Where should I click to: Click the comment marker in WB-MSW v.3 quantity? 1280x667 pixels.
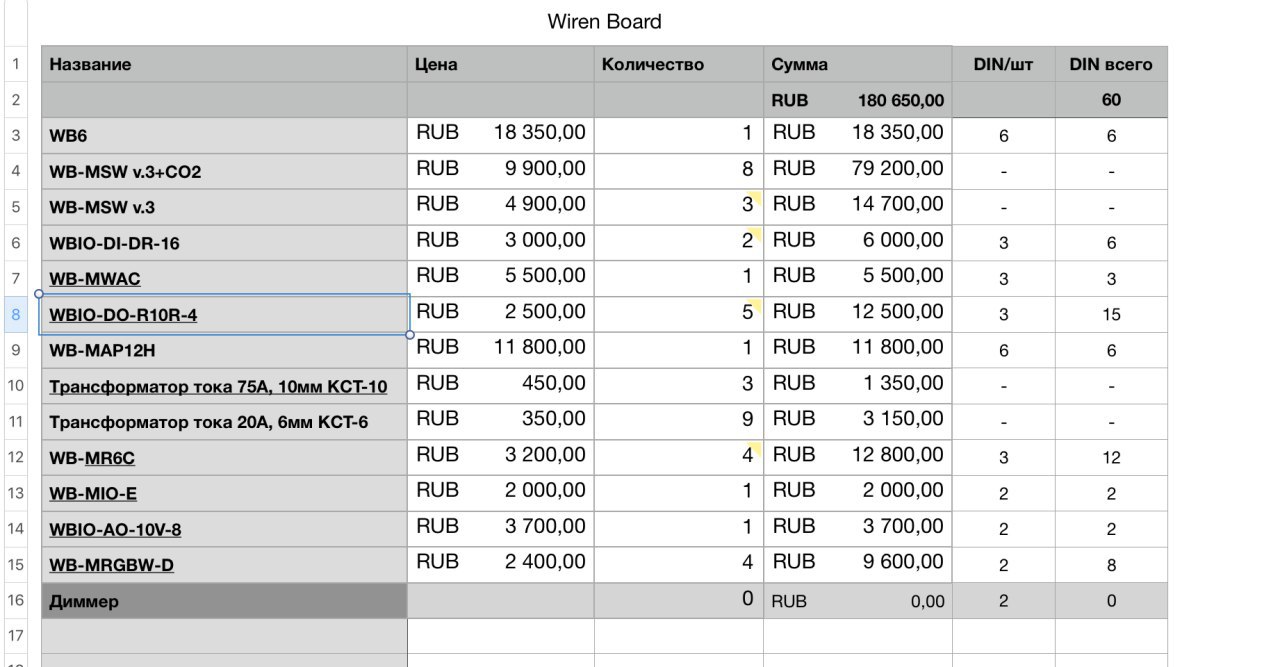(x=756, y=197)
